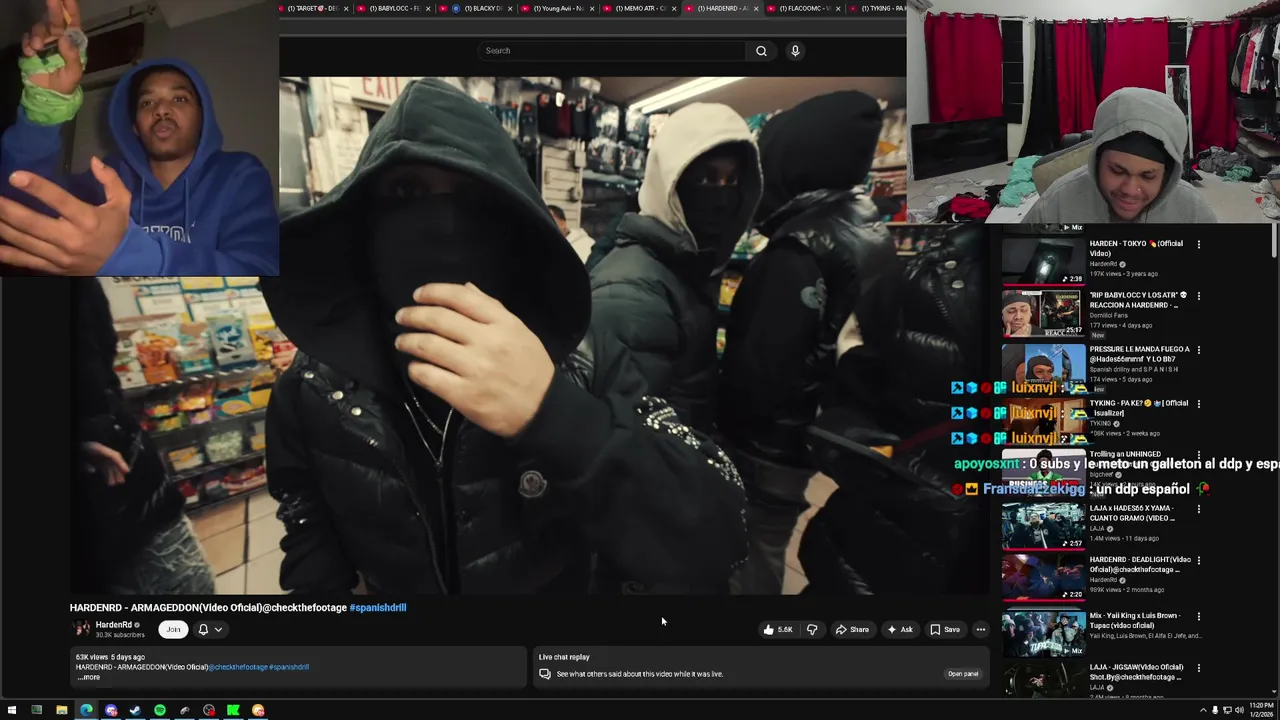Click the volume icon in system tray
This screenshot has width=1280, height=720.
point(1238,711)
